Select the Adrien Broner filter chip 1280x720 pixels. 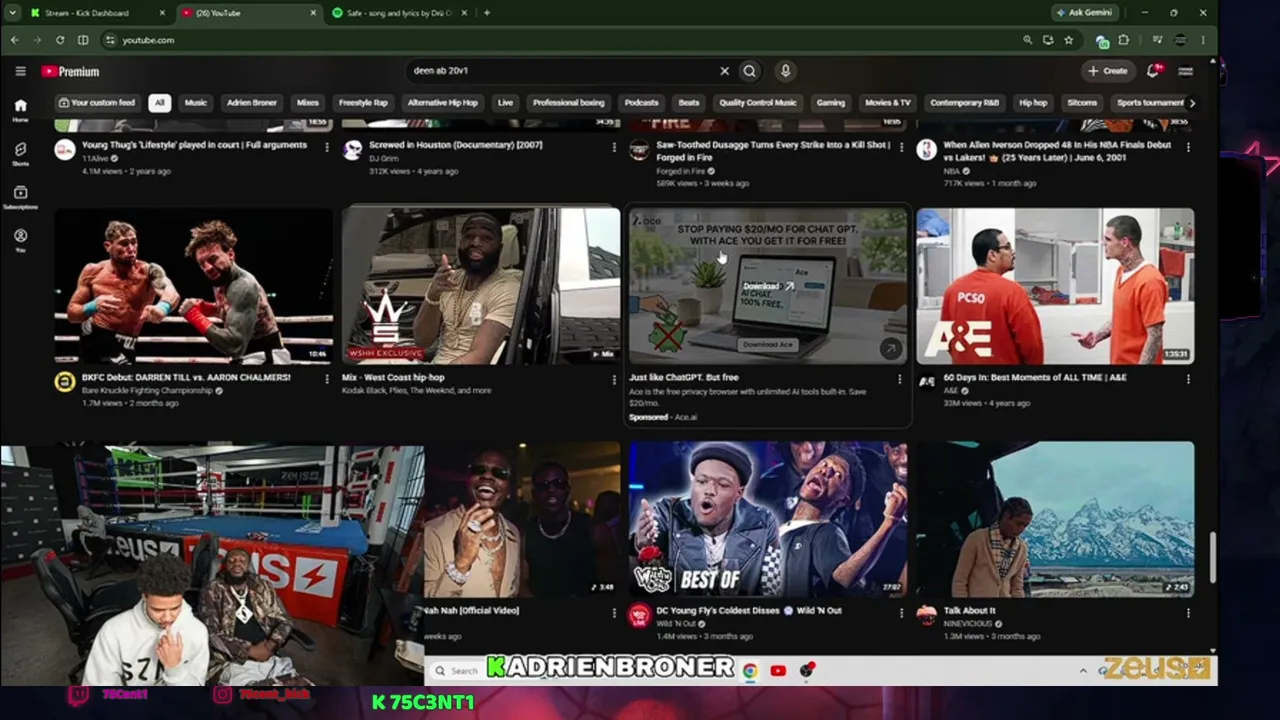pyautogui.click(x=252, y=102)
